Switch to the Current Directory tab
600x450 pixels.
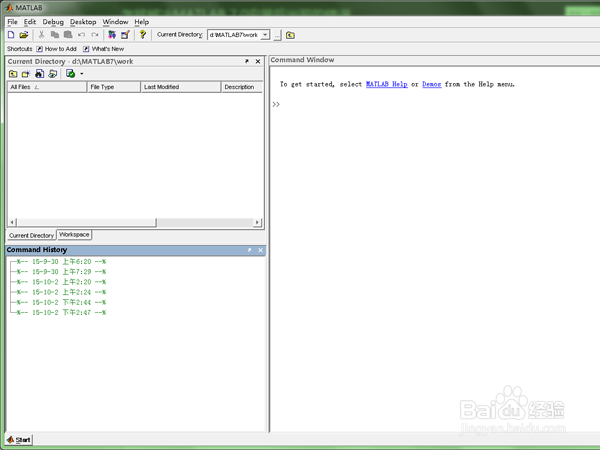31,235
